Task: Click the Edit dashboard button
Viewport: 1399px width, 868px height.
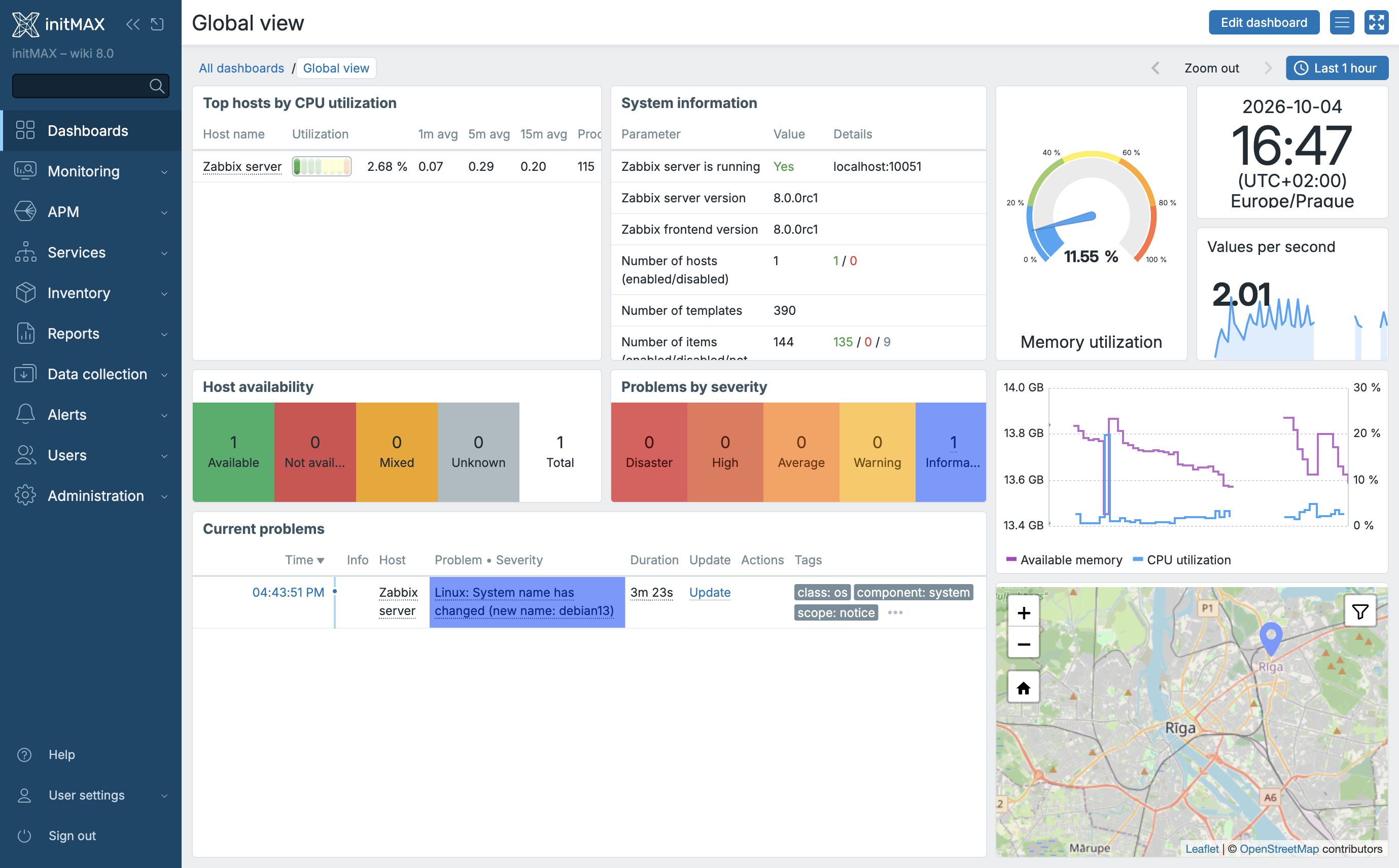Action: (x=1264, y=22)
